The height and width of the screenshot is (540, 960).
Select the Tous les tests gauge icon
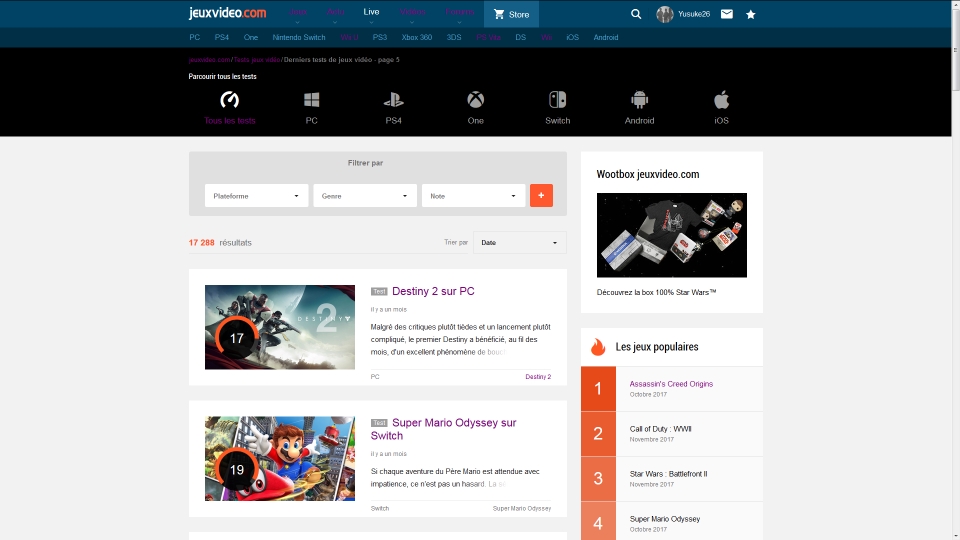point(230,100)
